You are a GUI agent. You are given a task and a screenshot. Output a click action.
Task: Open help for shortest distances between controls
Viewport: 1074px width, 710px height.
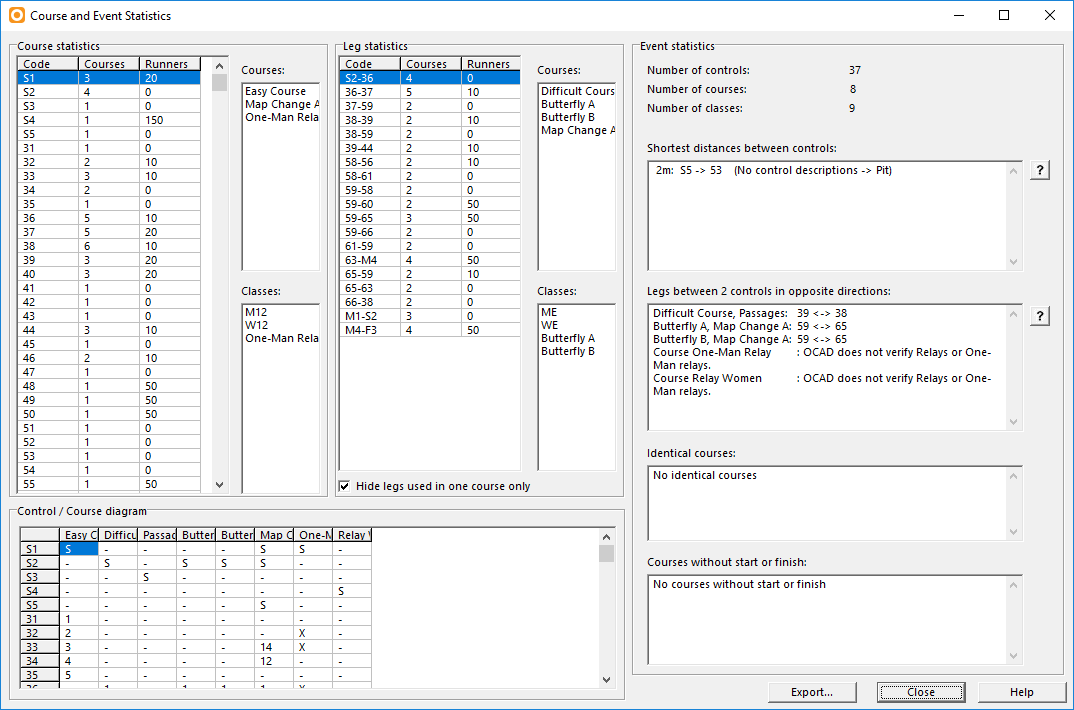point(1039,170)
